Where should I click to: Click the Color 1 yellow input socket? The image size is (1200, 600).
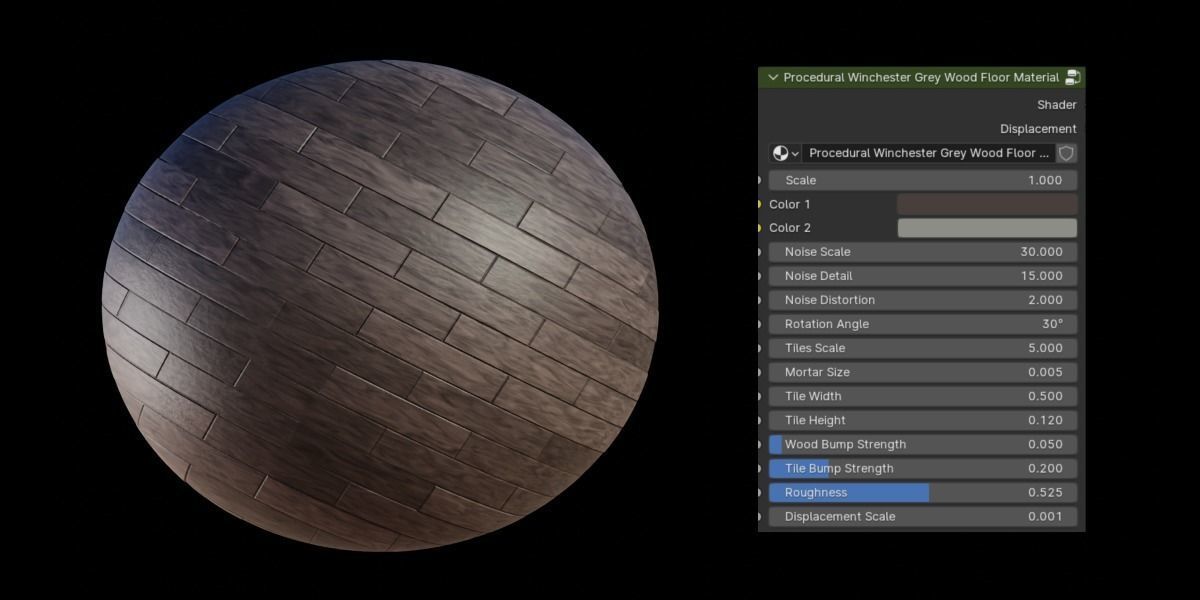click(759, 204)
